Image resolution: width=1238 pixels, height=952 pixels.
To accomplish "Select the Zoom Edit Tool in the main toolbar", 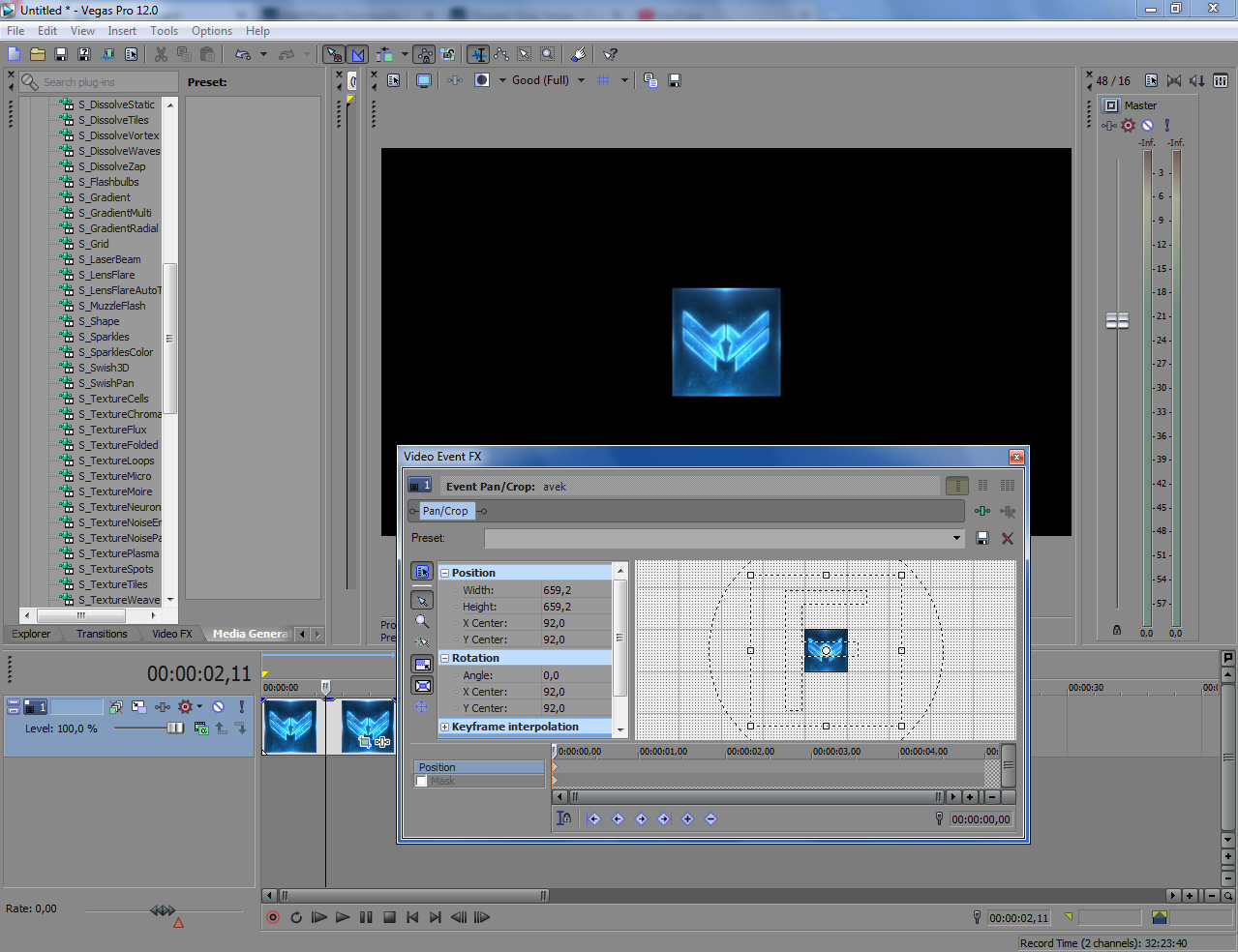I will click(548, 54).
